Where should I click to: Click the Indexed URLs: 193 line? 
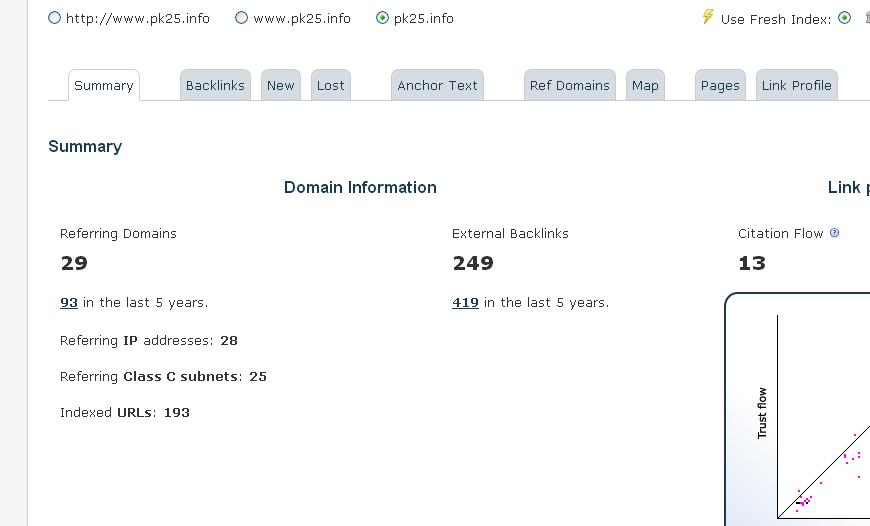click(125, 413)
